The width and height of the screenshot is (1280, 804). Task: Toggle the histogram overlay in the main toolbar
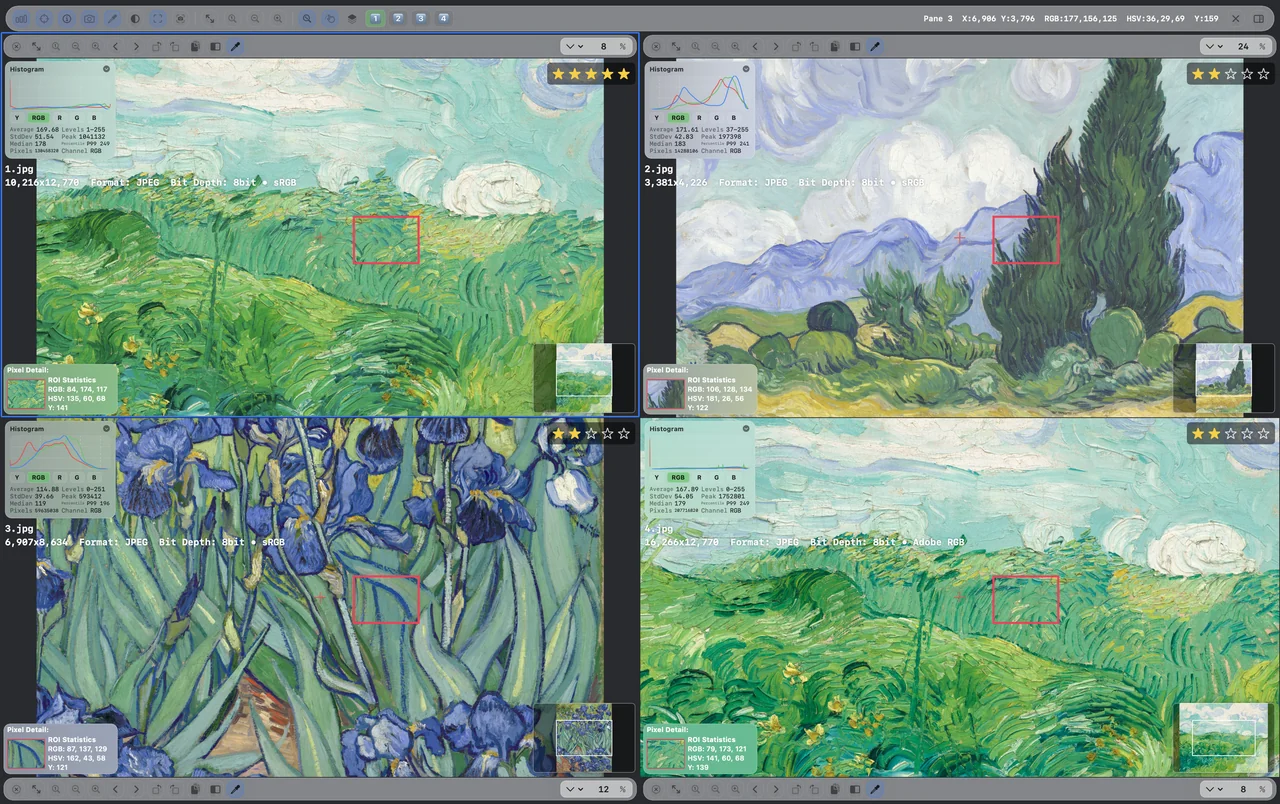(x=22, y=18)
